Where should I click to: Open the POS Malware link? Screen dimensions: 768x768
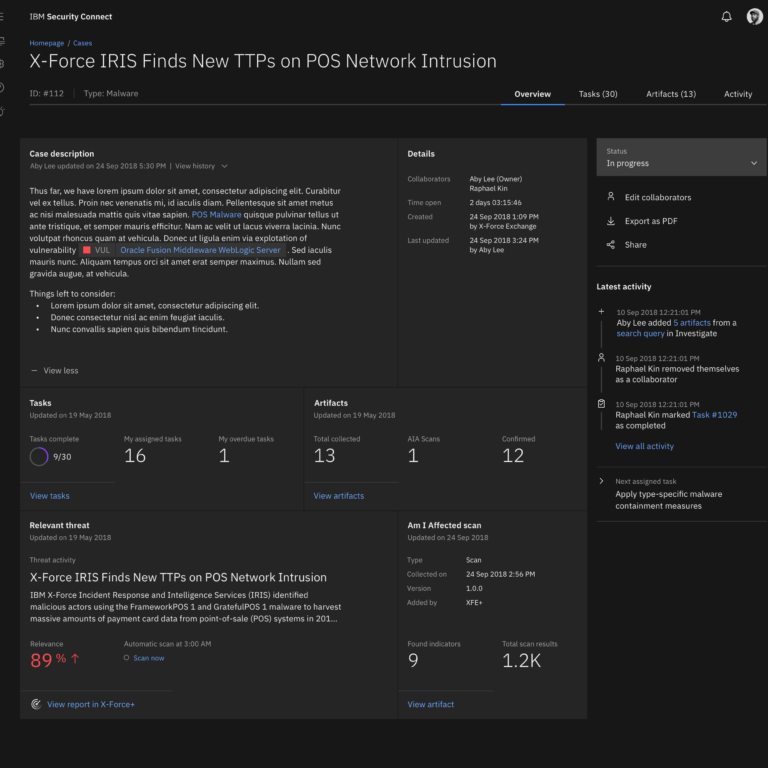pyautogui.click(x=216, y=215)
